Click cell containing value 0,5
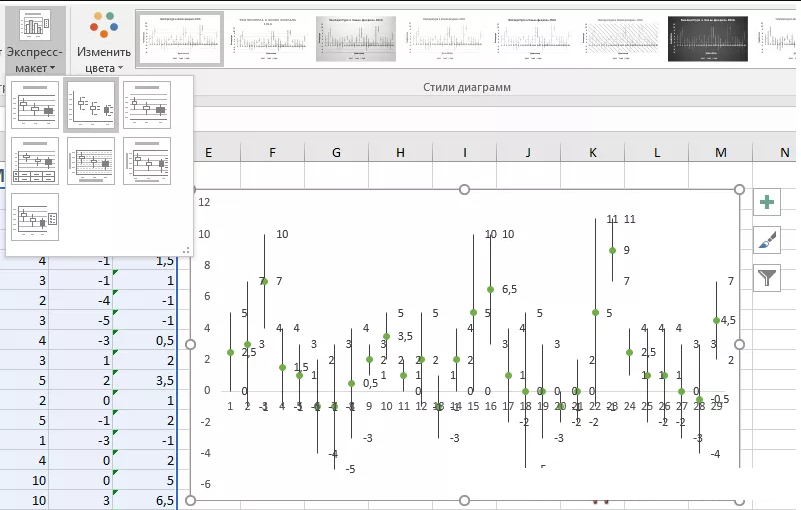The width and height of the screenshot is (801, 510). (145, 340)
